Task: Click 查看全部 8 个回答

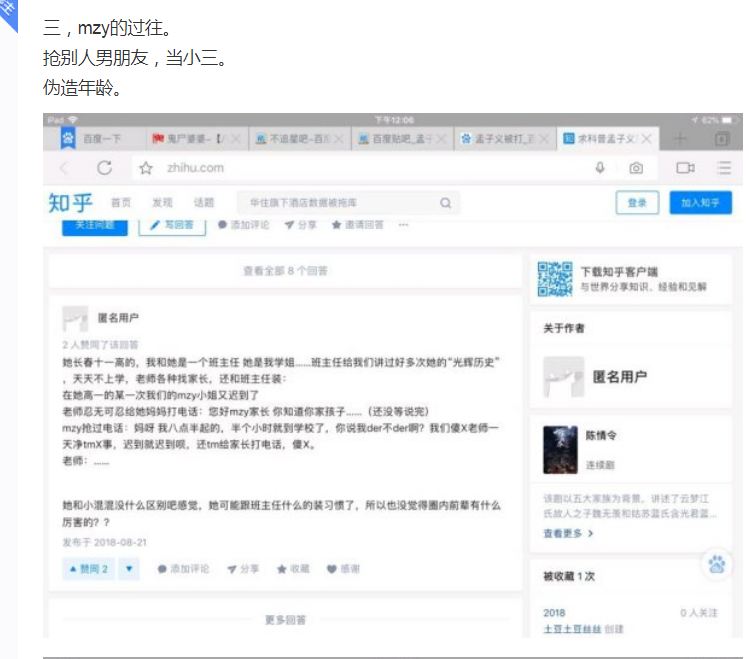Action: click(x=285, y=271)
